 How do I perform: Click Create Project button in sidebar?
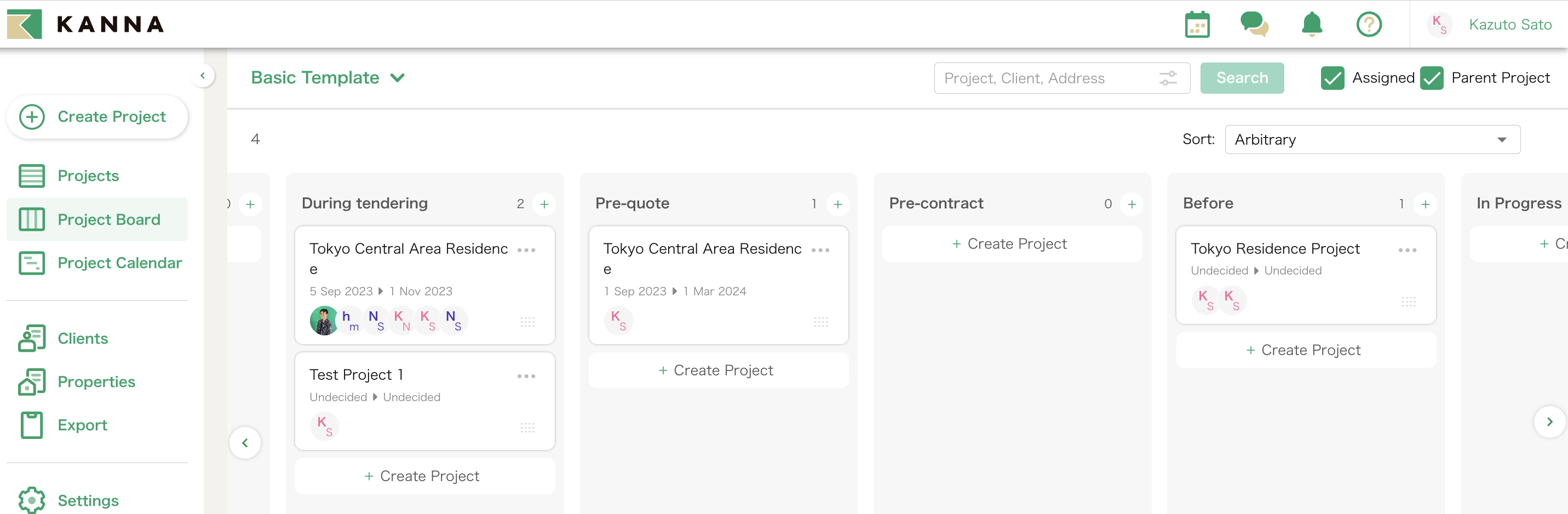pos(97,116)
